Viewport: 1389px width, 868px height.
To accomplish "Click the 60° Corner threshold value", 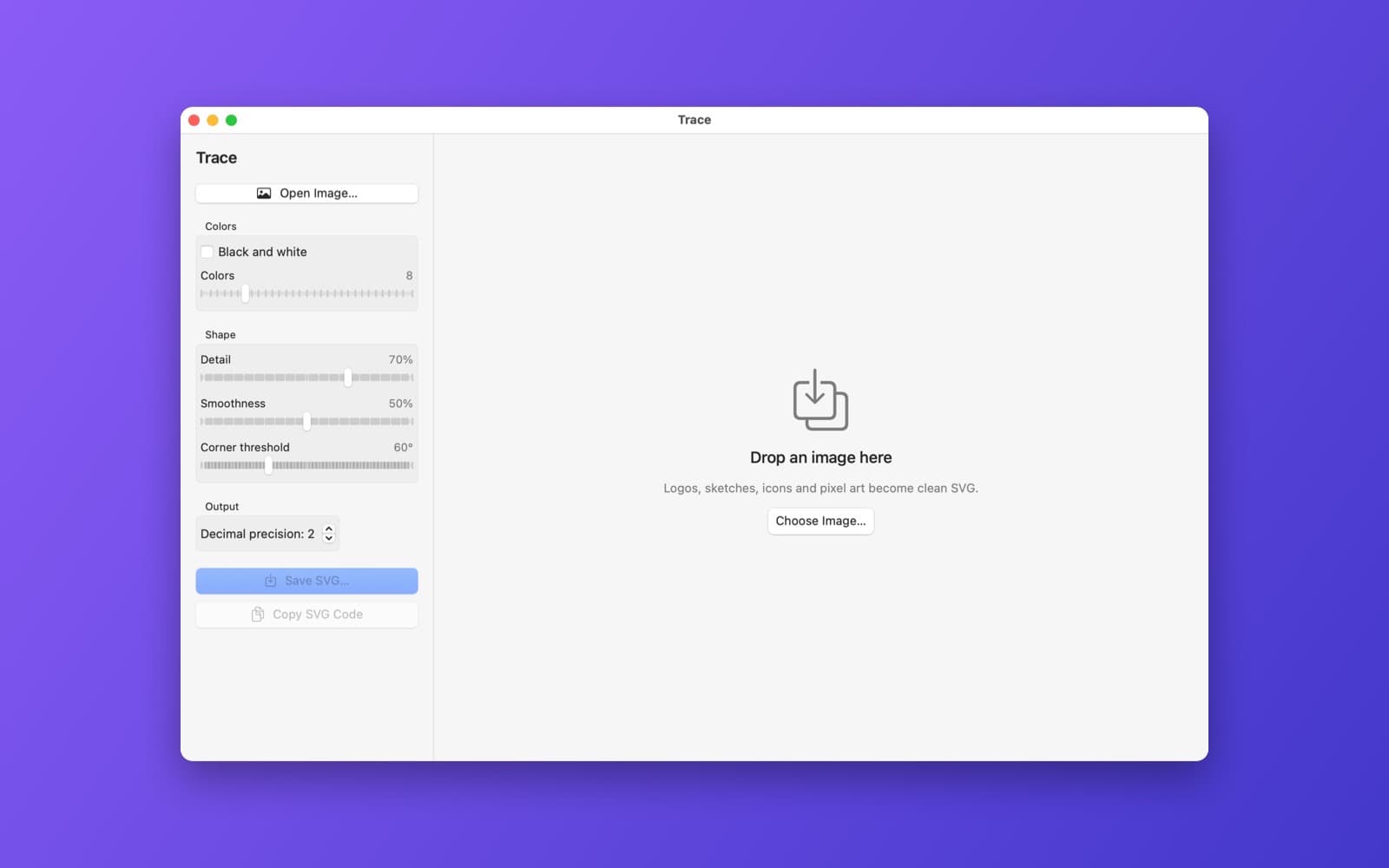I will point(403,448).
